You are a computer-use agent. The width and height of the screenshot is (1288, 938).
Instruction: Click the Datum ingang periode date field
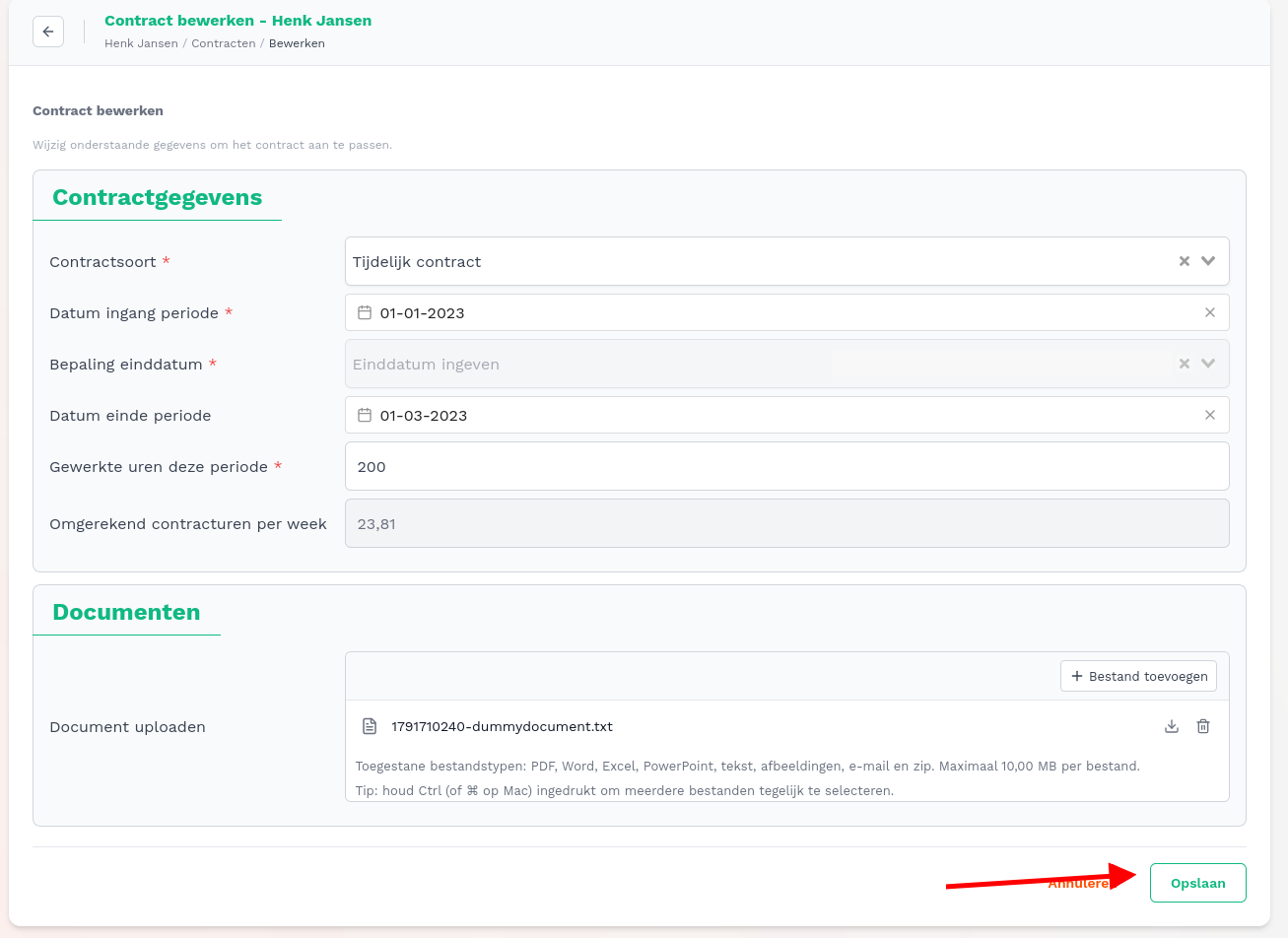point(786,312)
